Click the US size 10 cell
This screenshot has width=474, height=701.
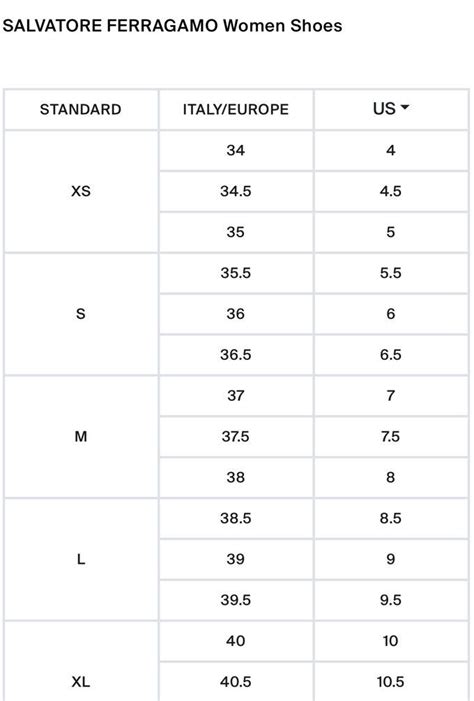391,641
